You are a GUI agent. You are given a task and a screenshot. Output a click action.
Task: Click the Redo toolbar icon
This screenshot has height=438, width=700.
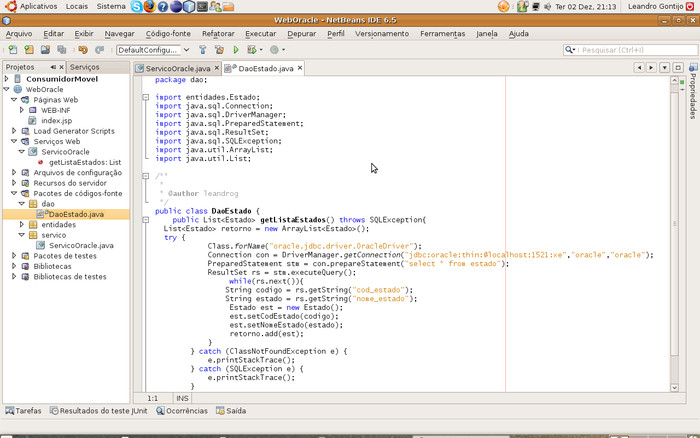100,50
